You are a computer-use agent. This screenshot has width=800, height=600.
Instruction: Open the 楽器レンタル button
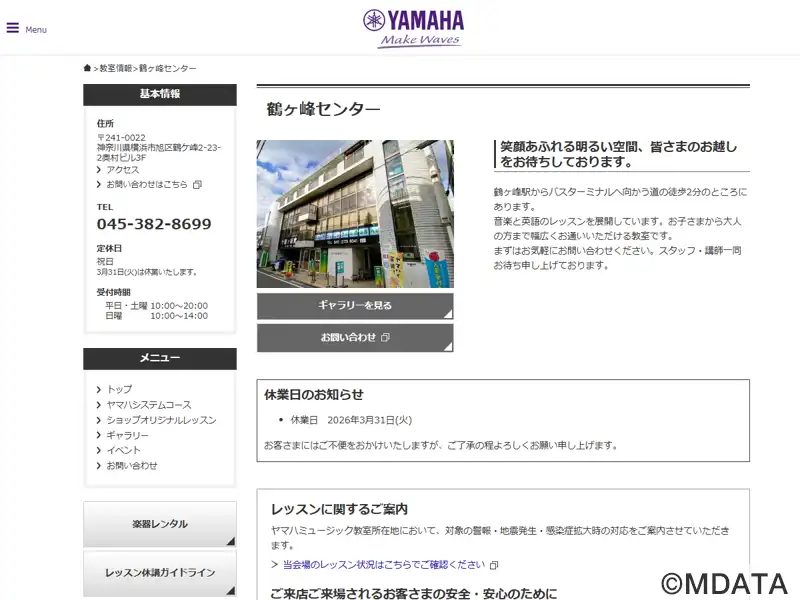click(x=160, y=524)
